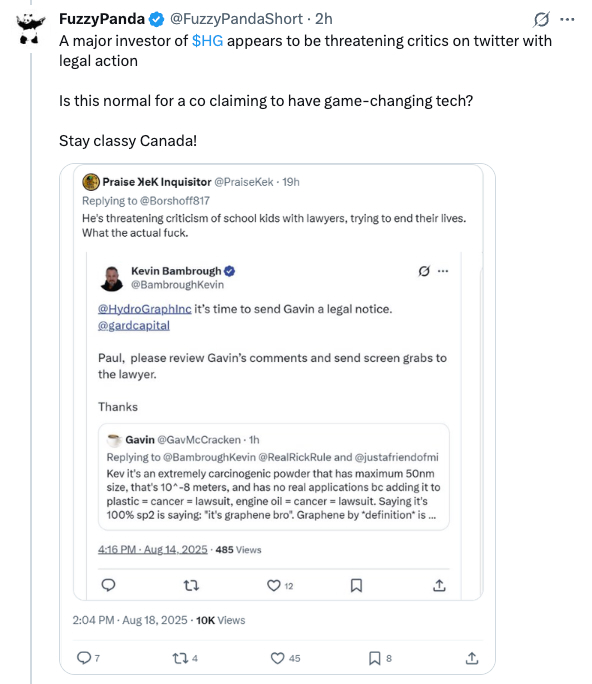Click the Grok icon on FuzzyPanda's tweet
The width and height of the screenshot is (592, 684).
pos(541,19)
